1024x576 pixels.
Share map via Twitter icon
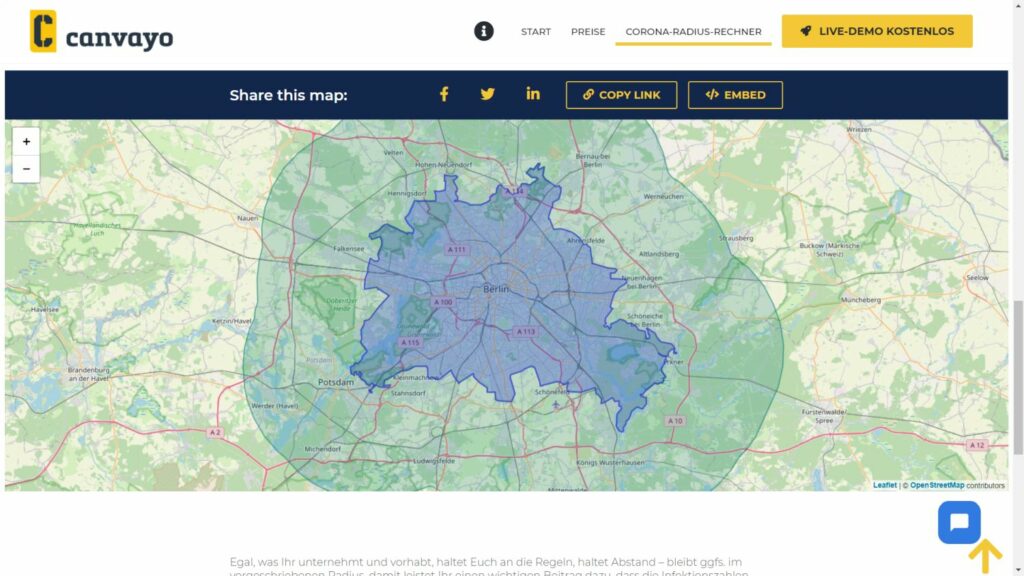[x=488, y=94]
